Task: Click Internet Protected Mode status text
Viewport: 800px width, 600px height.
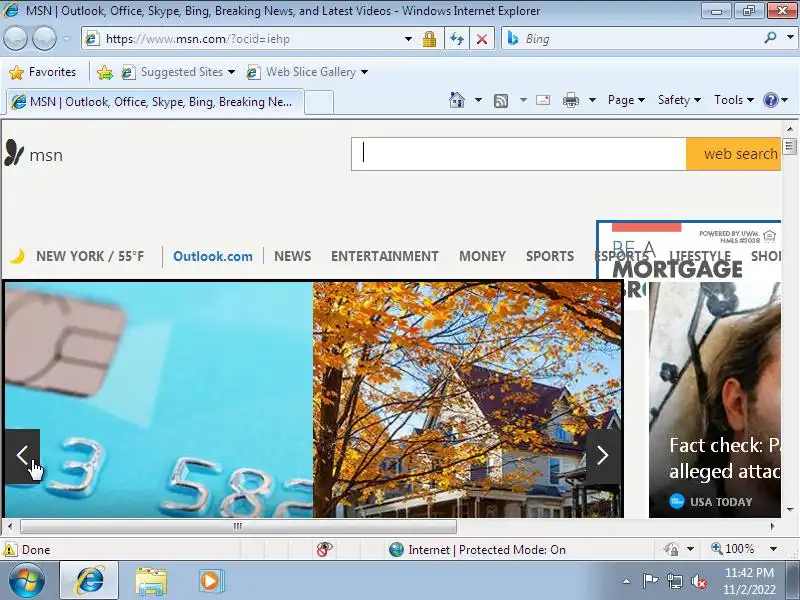Action: [x=487, y=549]
